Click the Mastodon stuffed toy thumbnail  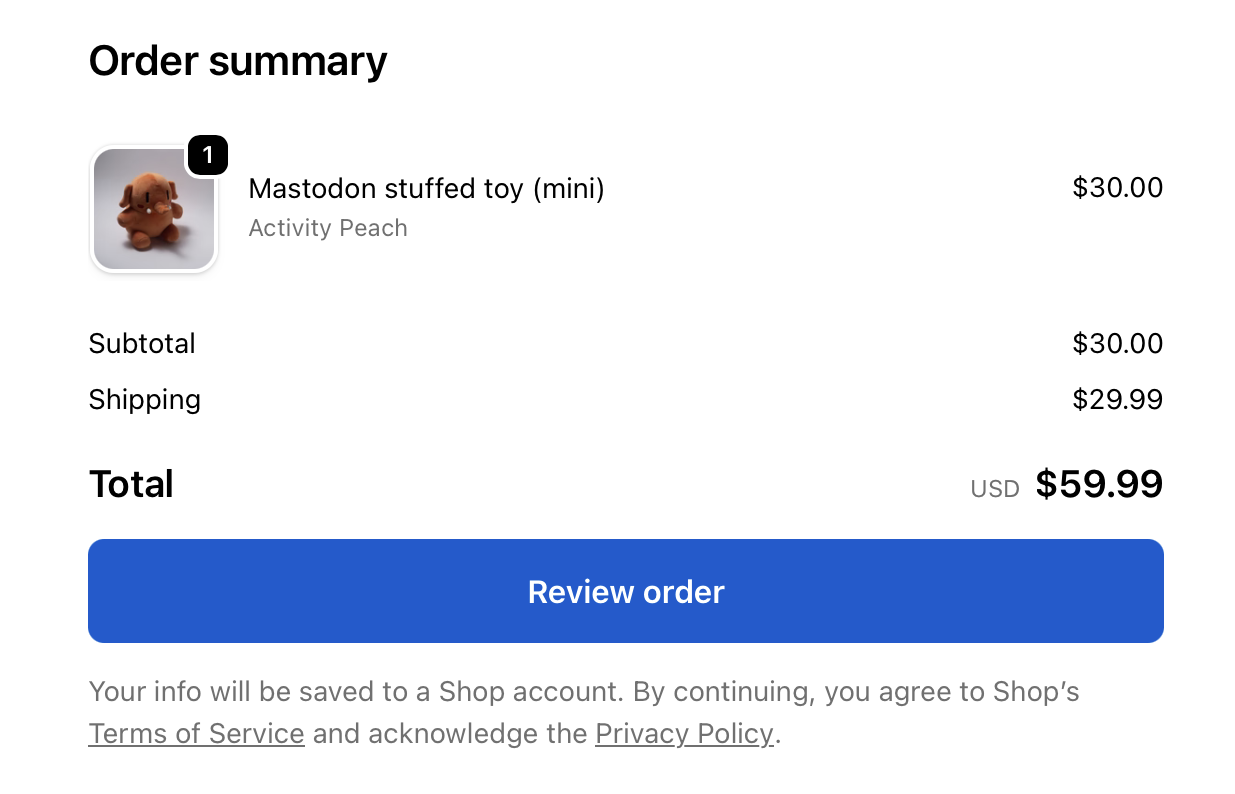[x=153, y=209]
